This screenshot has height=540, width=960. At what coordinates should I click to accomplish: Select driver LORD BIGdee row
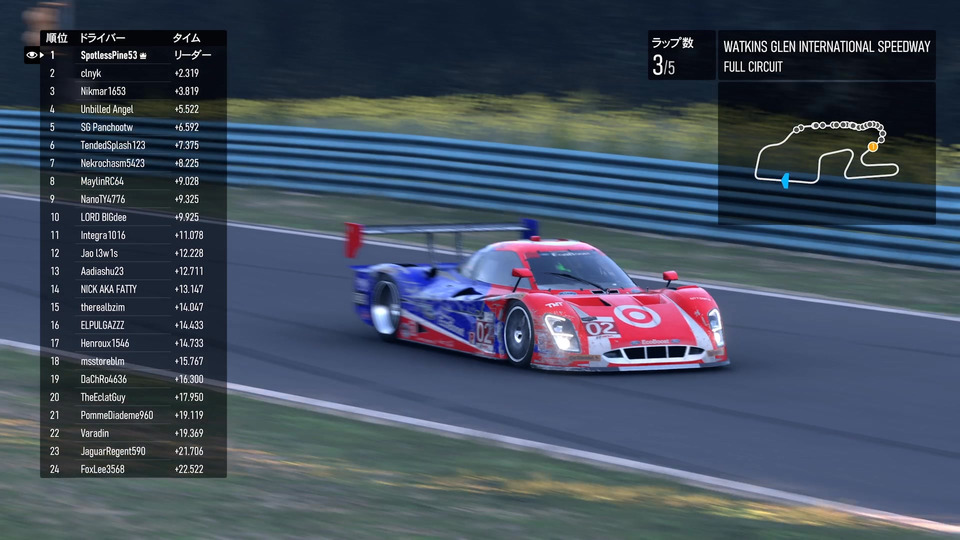[x=133, y=217]
